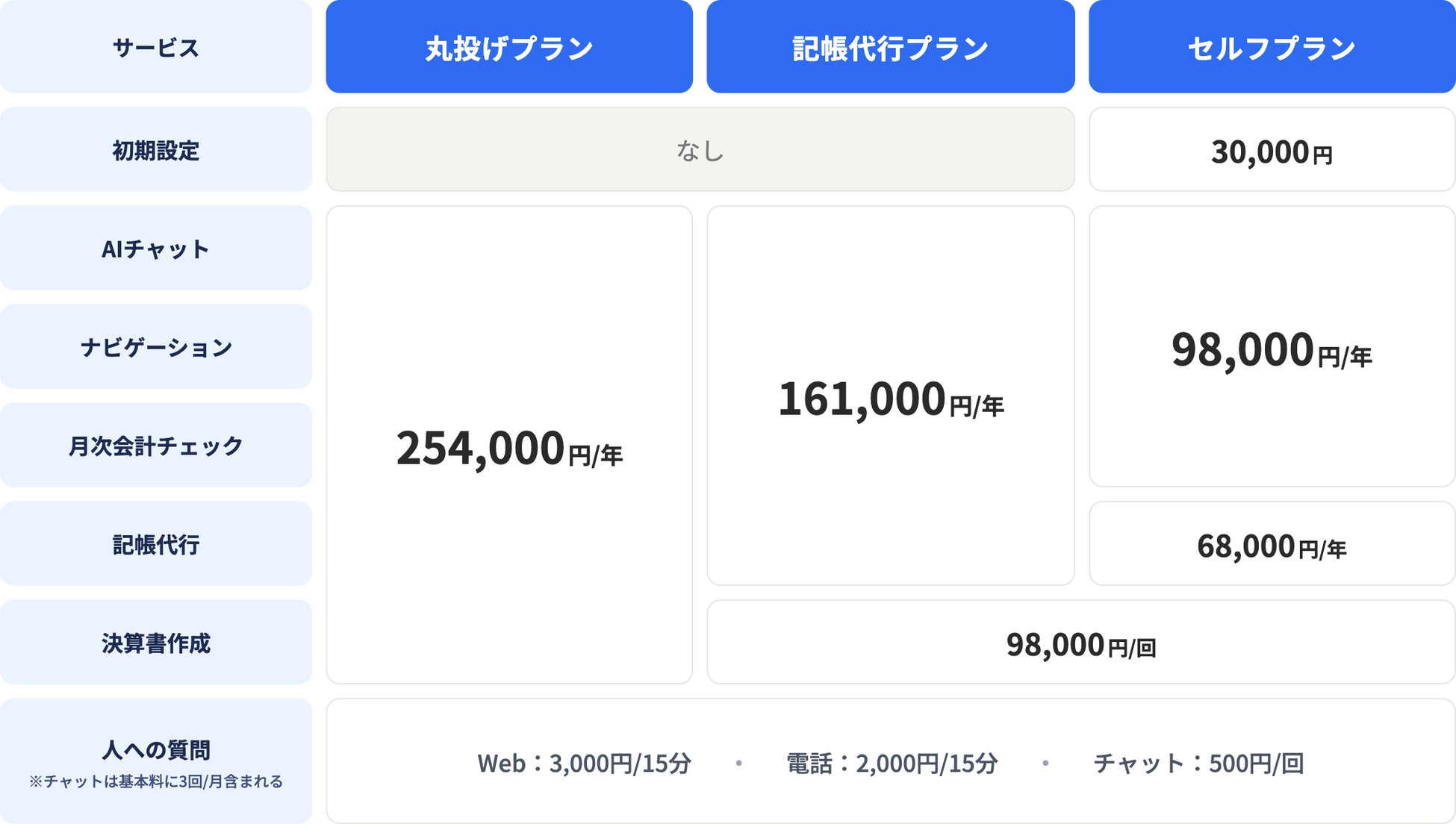Click the AIチャット row label
Image resolution: width=1456 pixels, height=824 pixels.
(x=156, y=248)
